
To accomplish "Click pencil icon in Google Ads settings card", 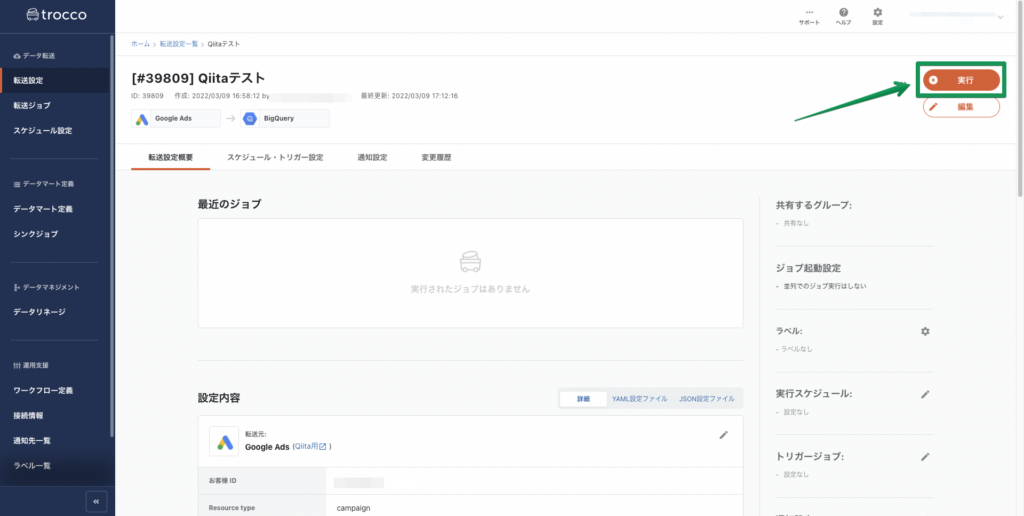I will coord(724,435).
